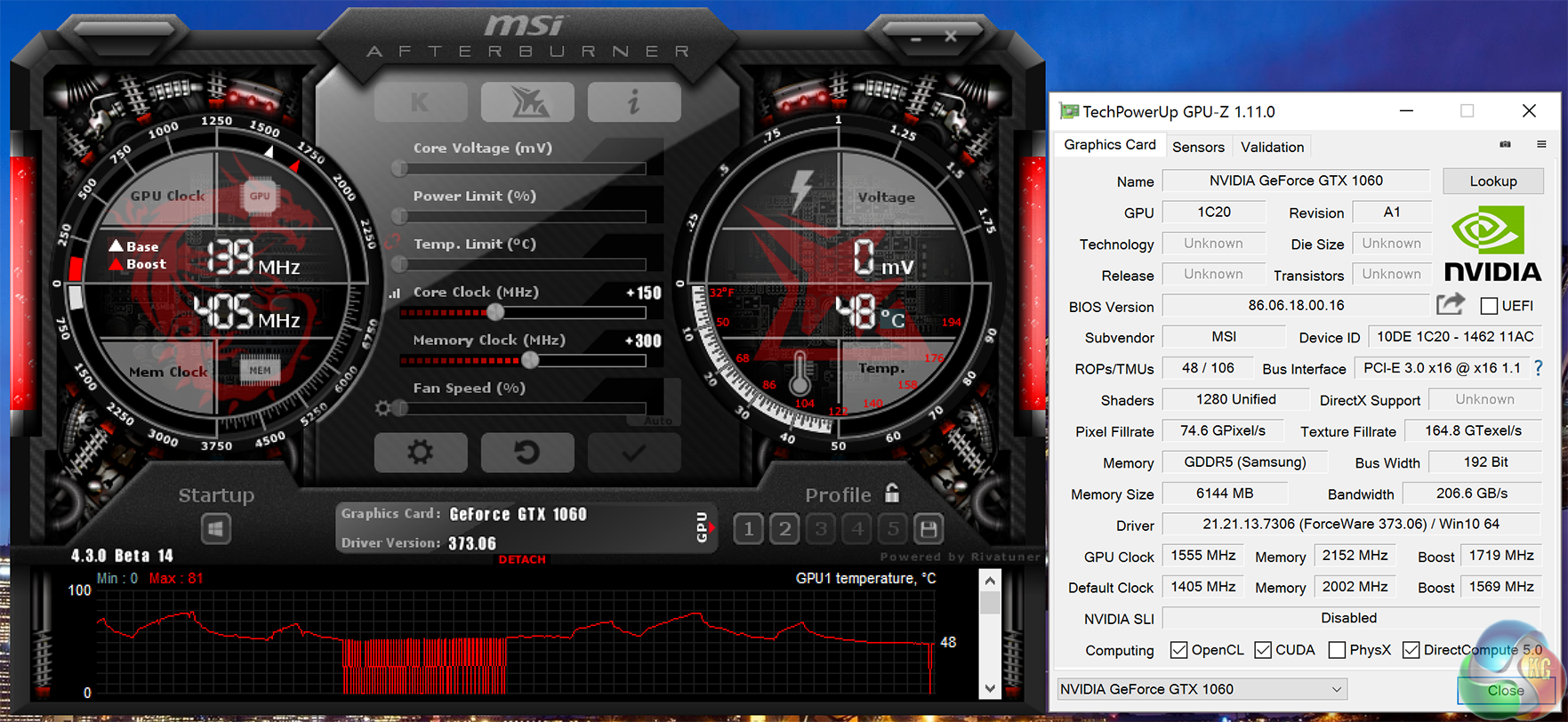Launch Kombustor with the K button
1568x722 pixels.
click(x=420, y=102)
